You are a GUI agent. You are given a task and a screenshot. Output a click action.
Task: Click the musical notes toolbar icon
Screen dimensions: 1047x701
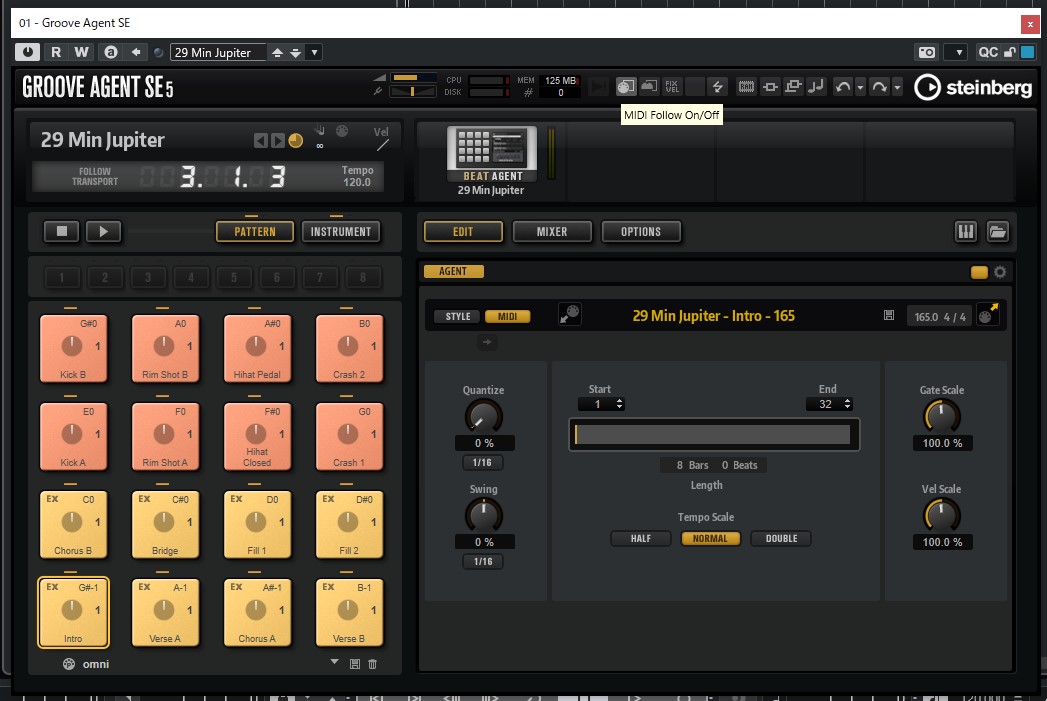(x=816, y=87)
